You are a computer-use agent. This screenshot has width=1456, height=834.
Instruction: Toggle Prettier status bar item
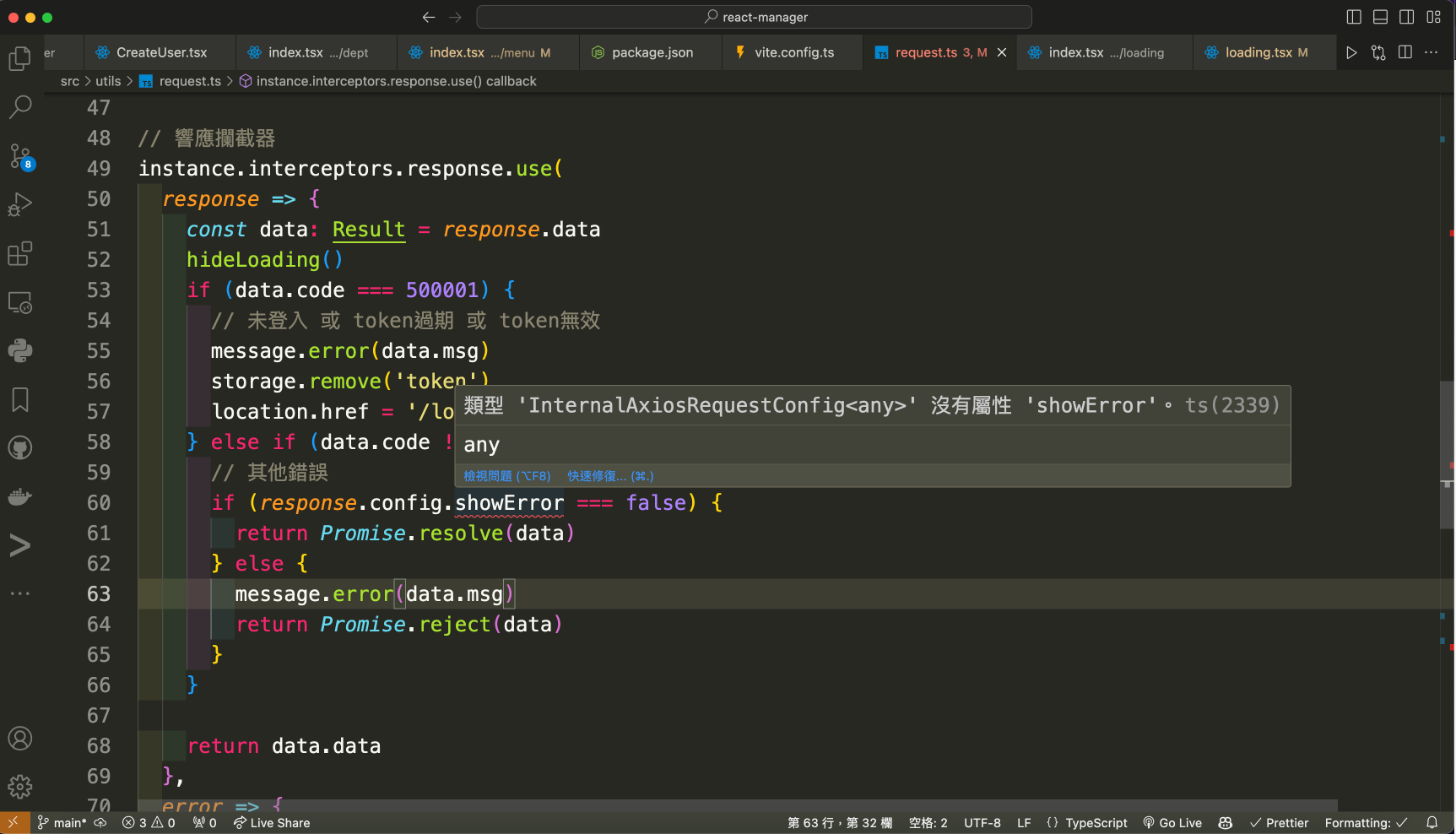pos(1279,823)
